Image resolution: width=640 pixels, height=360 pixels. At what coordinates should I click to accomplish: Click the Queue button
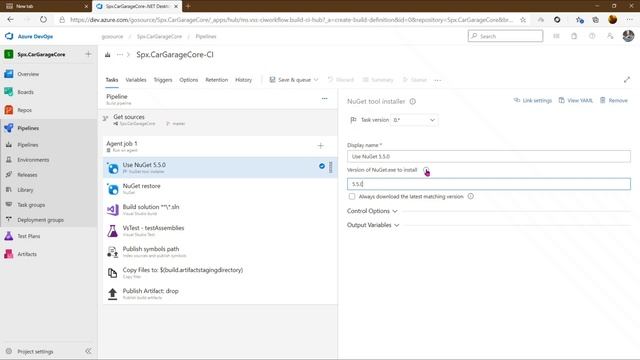(415, 80)
